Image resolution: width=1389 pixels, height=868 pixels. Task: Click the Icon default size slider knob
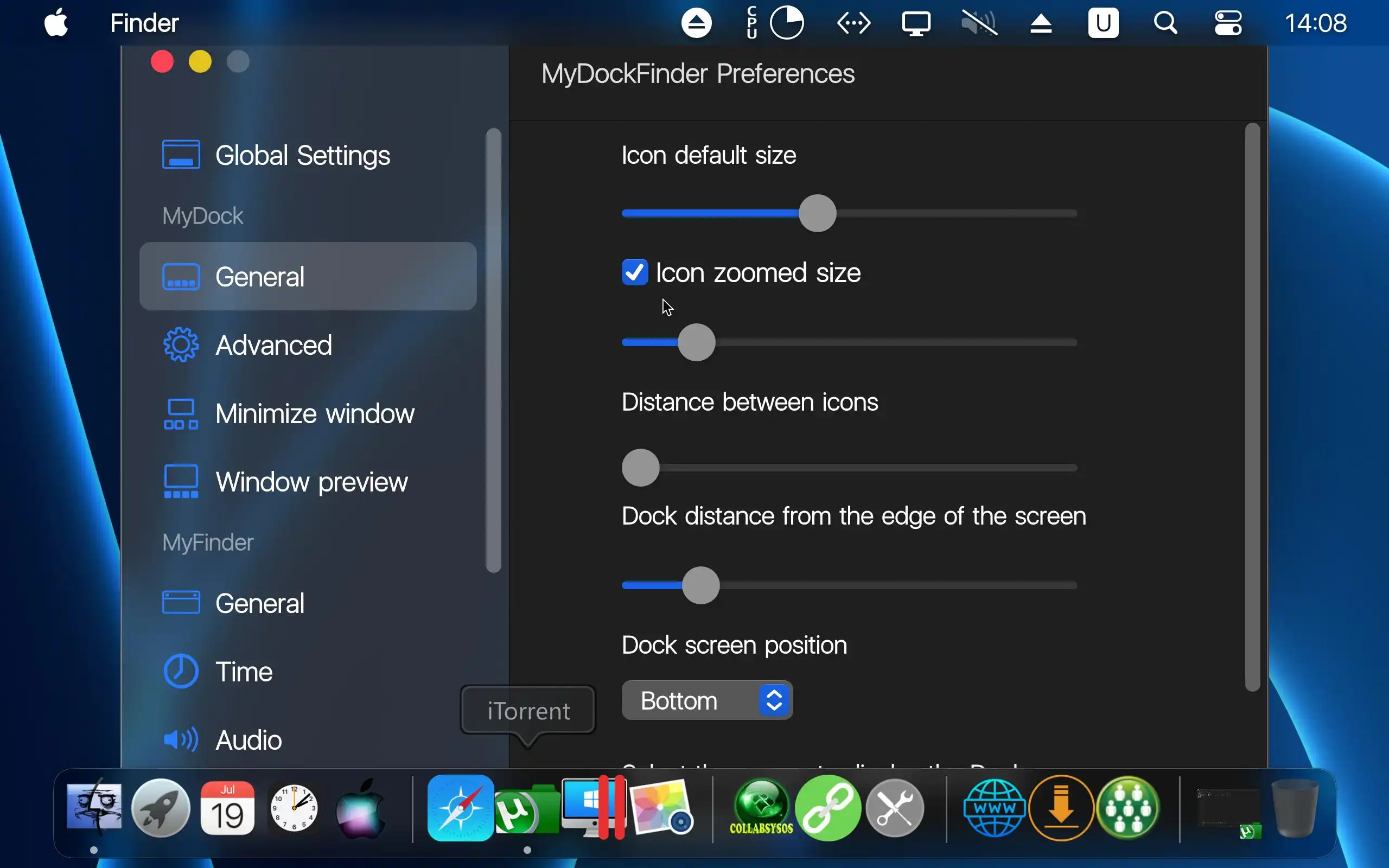(x=817, y=213)
